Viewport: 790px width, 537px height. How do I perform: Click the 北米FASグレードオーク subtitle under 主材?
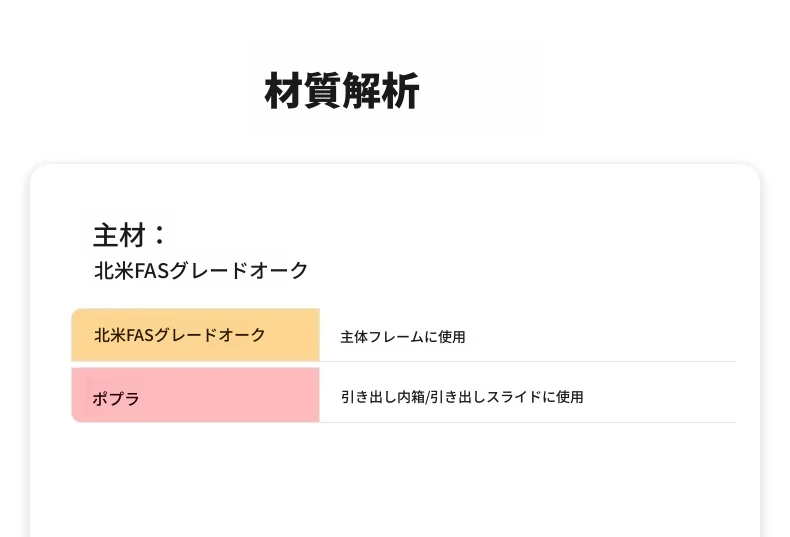[201, 271]
